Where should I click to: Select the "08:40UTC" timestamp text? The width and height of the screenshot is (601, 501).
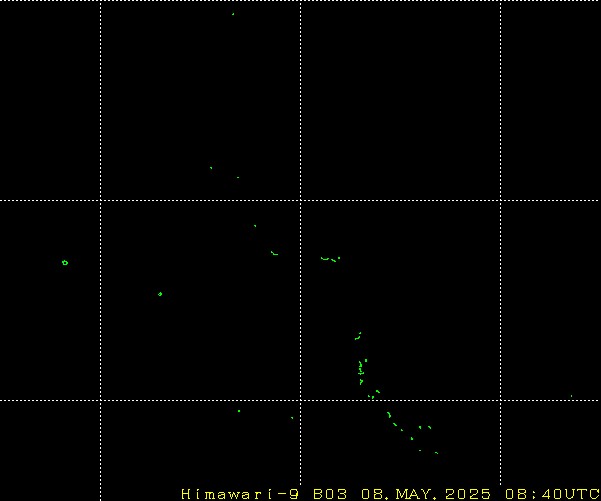coord(552,494)
